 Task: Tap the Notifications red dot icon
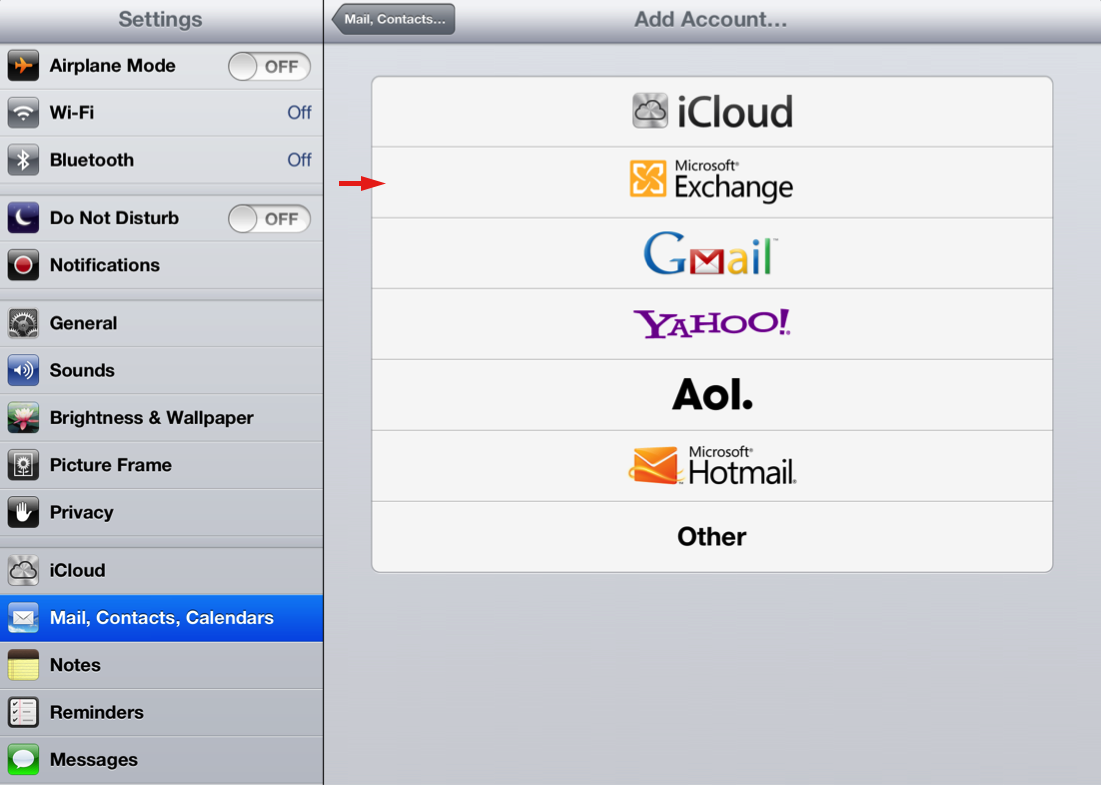[23, 265]
